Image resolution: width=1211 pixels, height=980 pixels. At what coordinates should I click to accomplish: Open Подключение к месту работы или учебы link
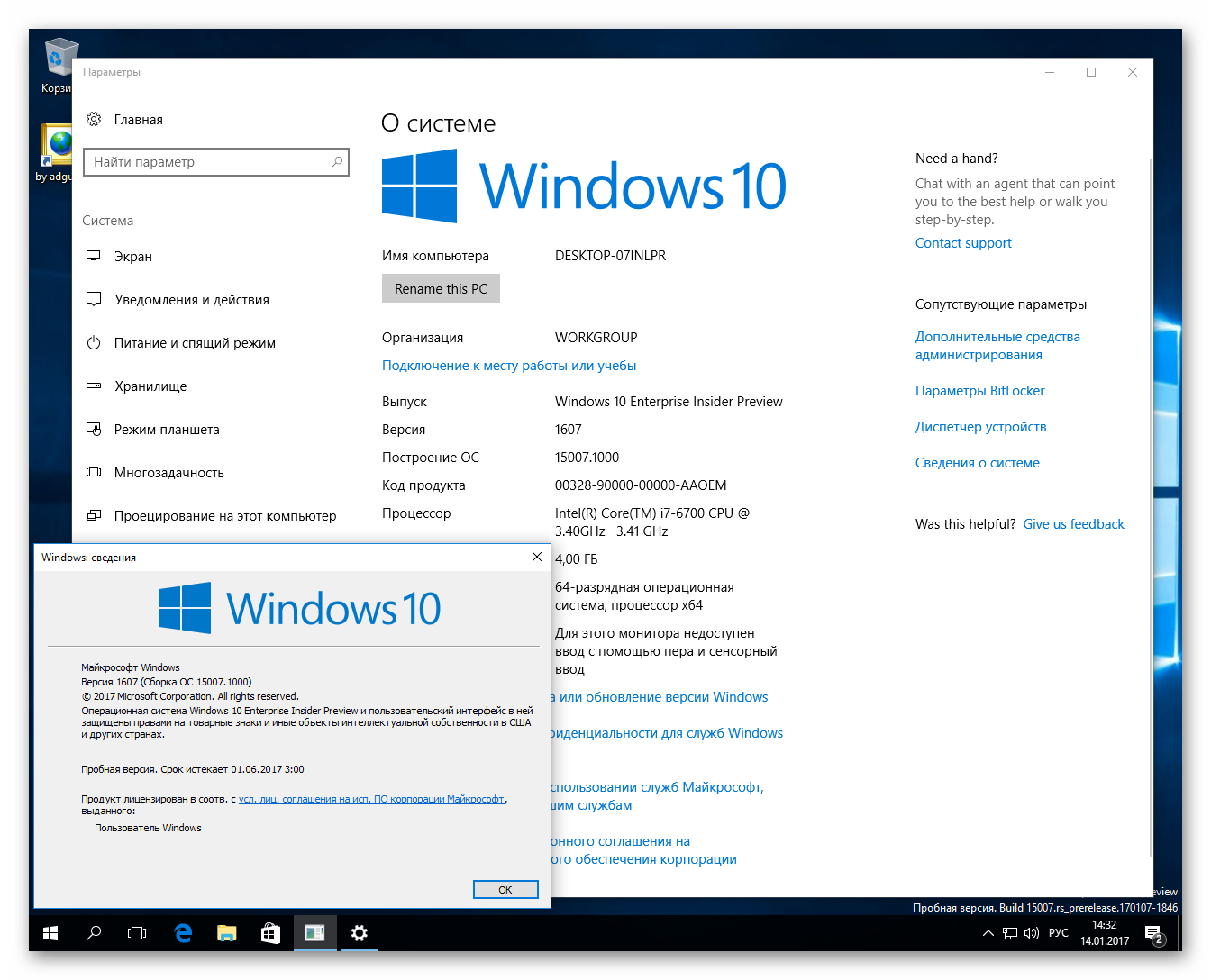pyautogui.click(x=509, y=366)
